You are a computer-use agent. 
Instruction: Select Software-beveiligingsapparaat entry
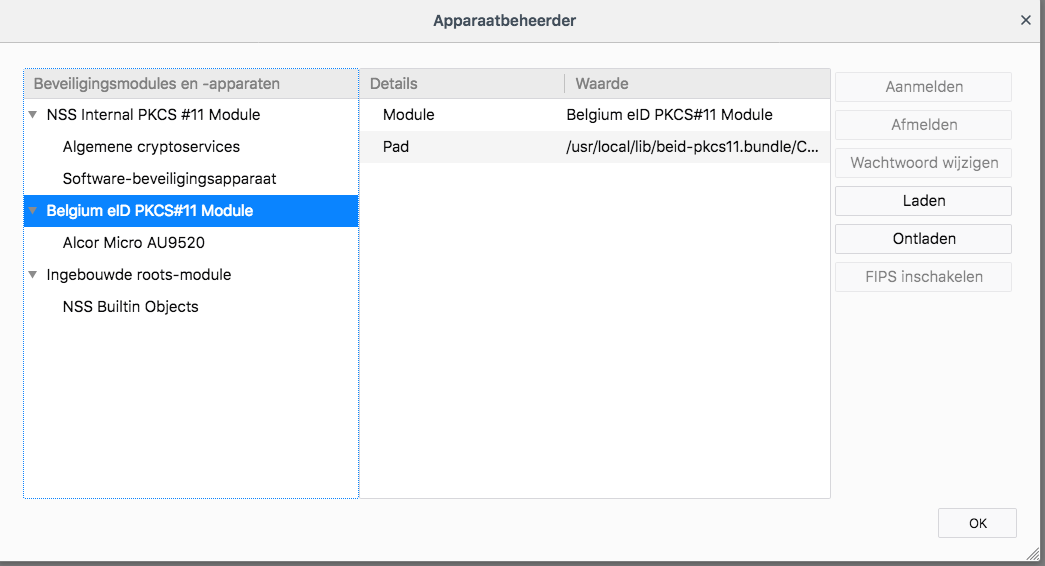click(169, 179)
